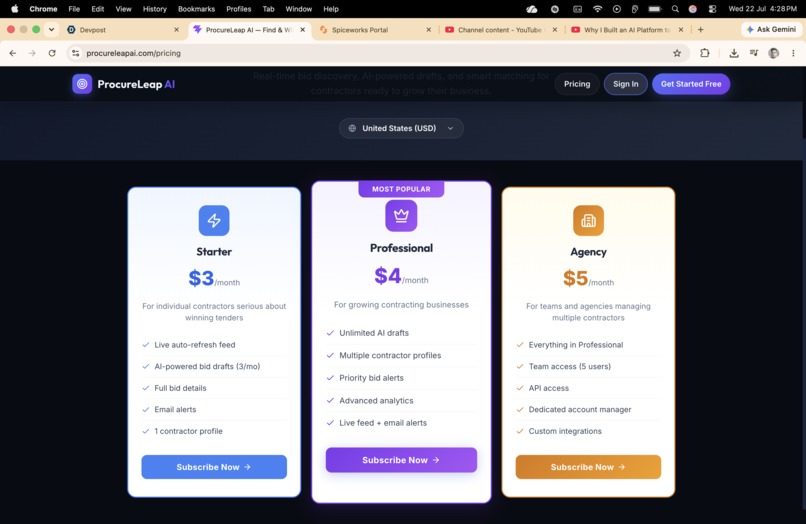Click the Custom integrations feature
Image resolution: width=806 pixels, height=524 pixels.
[565, 431]
